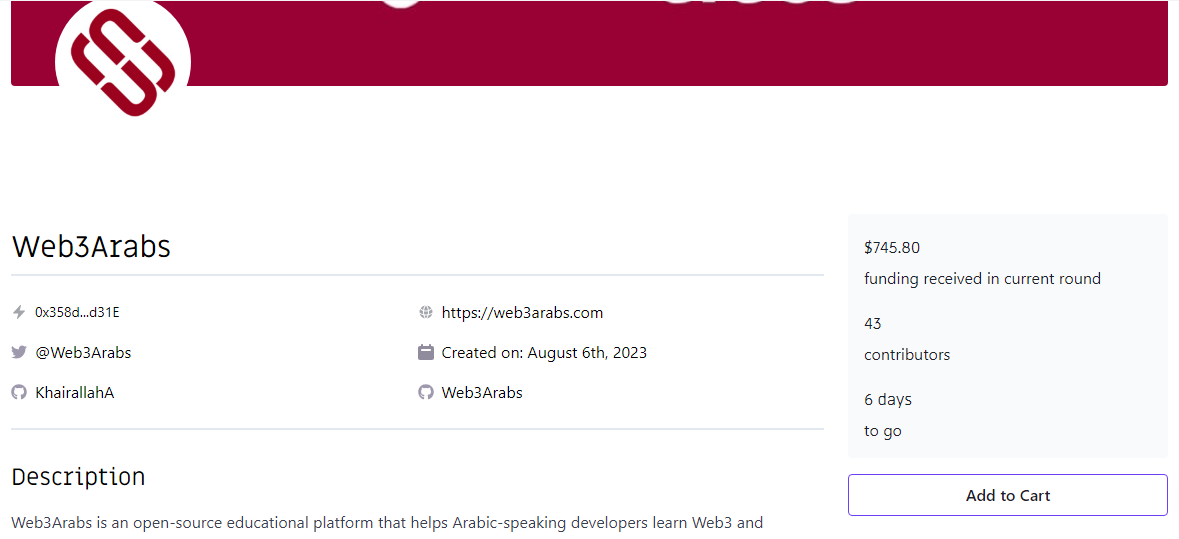Screen dimensions: 1179x539
Task: Click the Add to Cart button
Action: pyautogui.click(x=1008, y=495)
